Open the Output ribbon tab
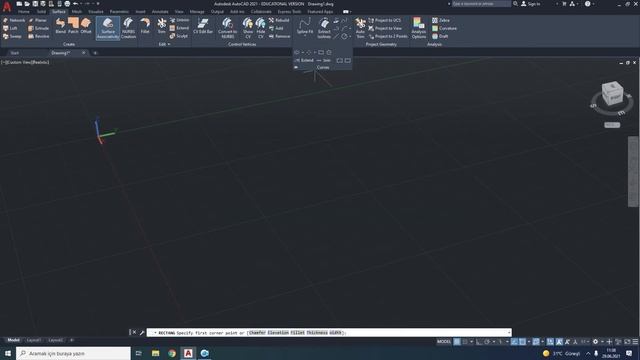 217,11
